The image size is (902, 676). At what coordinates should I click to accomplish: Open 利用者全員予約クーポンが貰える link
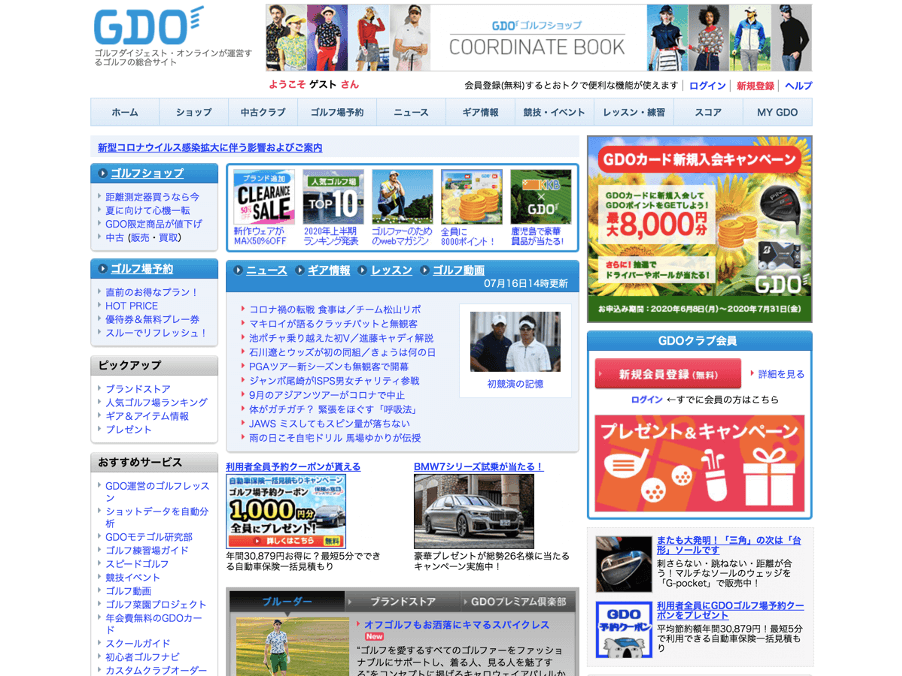pyautogui.click(x=293, y=467)
